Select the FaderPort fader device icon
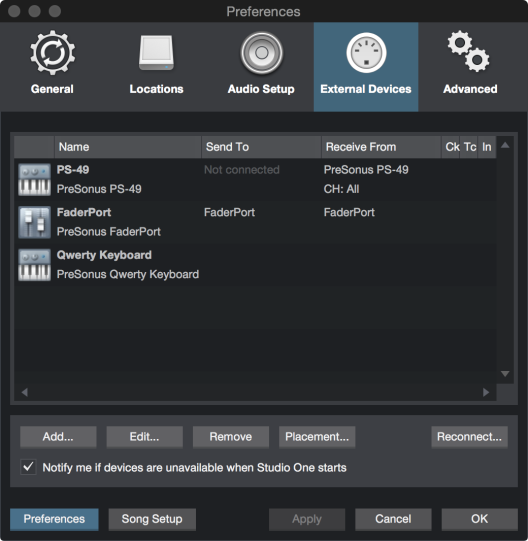The width and height of the screenshot is (528, 541). (34, 222)
